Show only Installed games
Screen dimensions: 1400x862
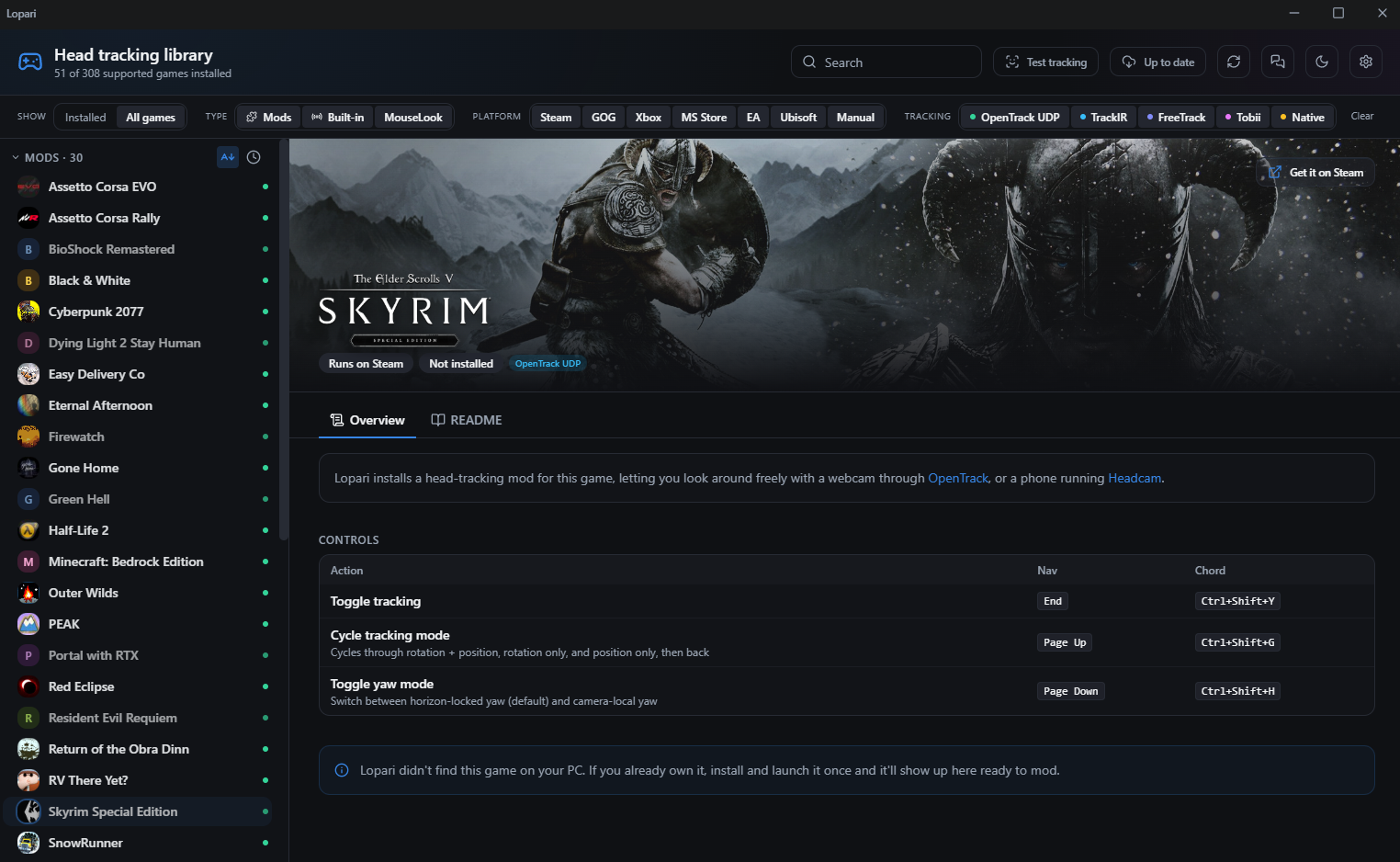click(85, 118)
